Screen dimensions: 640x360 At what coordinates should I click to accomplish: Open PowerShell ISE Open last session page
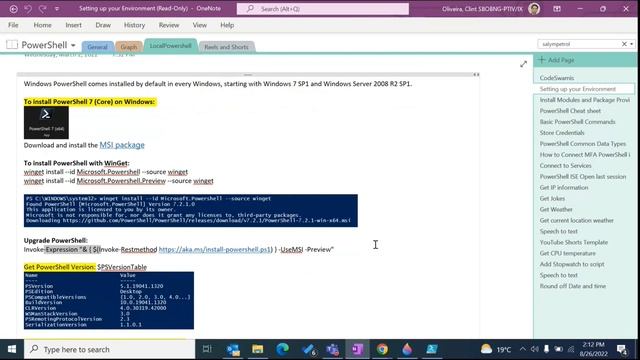[584, 176]
